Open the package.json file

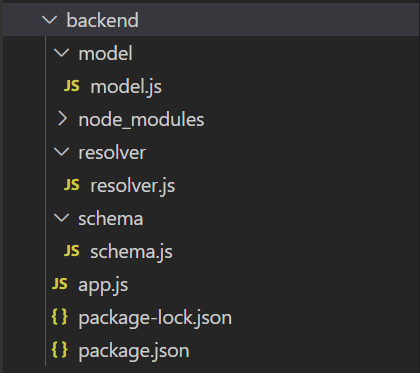click(134, 351)
